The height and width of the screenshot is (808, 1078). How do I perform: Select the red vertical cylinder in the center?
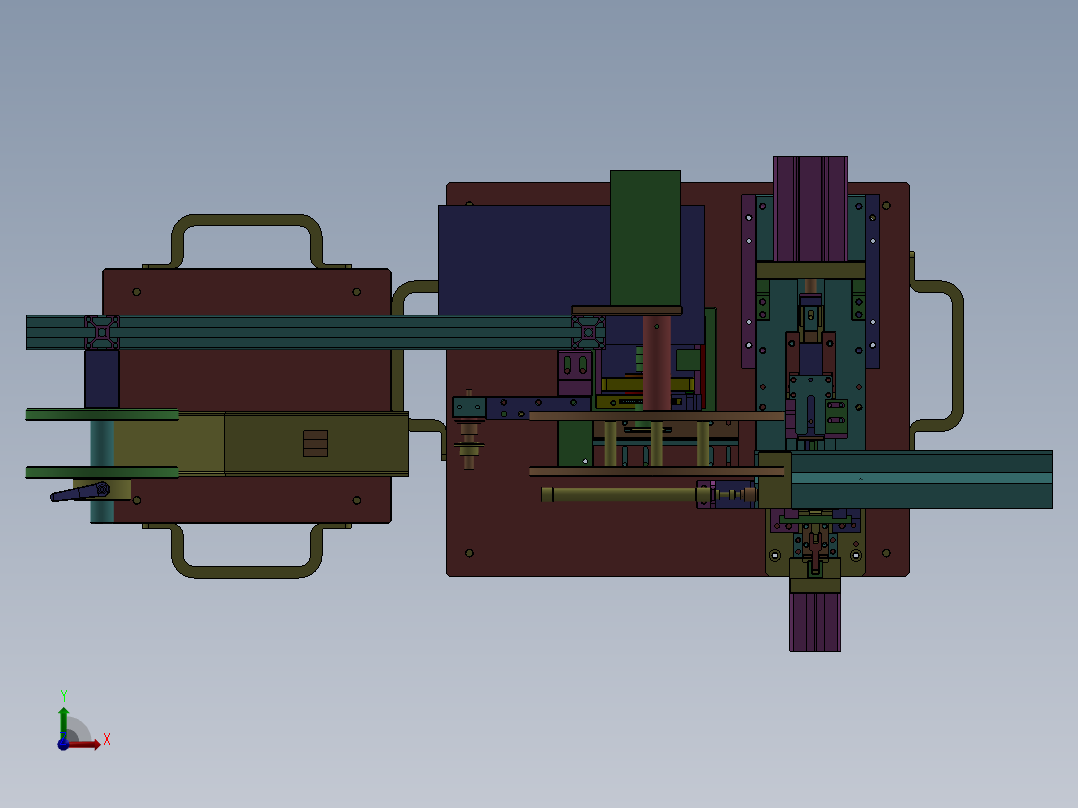[657, 363]
